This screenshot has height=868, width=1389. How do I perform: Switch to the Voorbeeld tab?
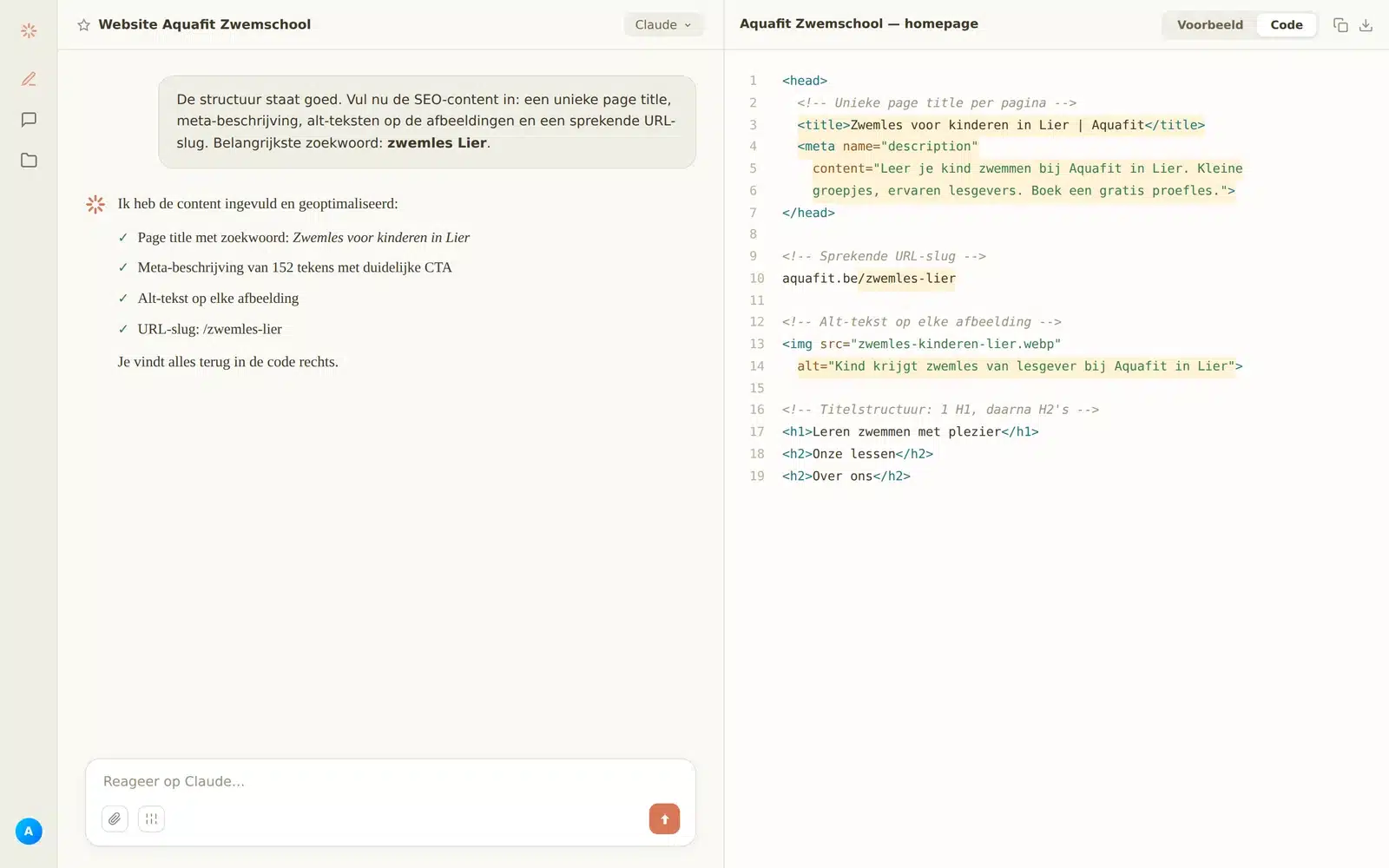pos(1209,25)
